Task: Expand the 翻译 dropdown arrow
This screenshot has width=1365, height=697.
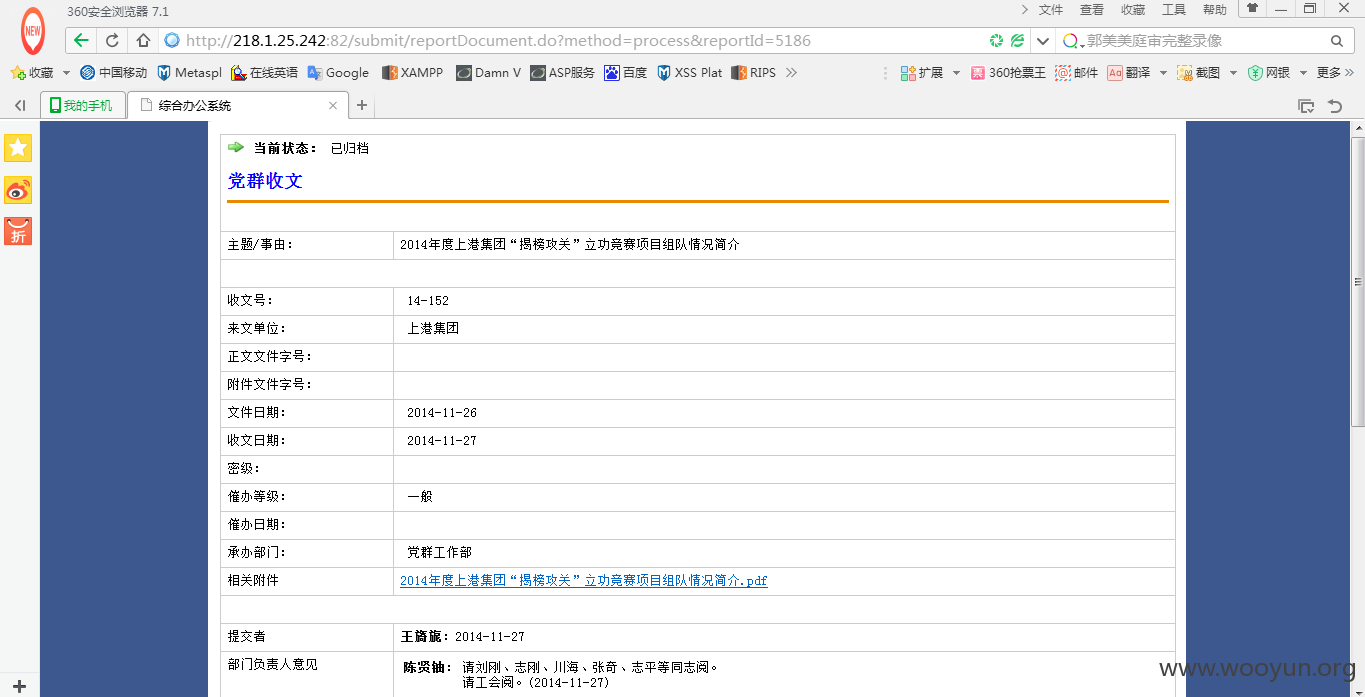Action: pyautogui.click(x=1163, y=73)
